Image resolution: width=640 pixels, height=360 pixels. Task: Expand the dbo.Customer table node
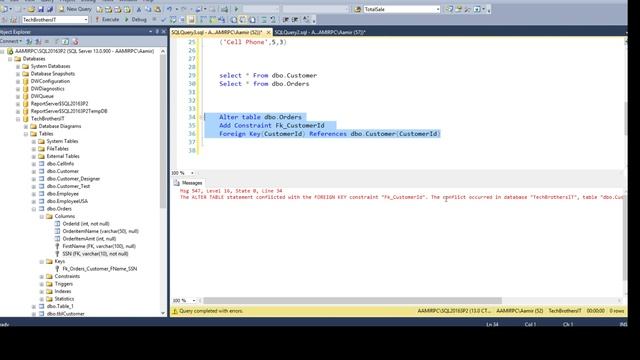click(x=34, y=171)
